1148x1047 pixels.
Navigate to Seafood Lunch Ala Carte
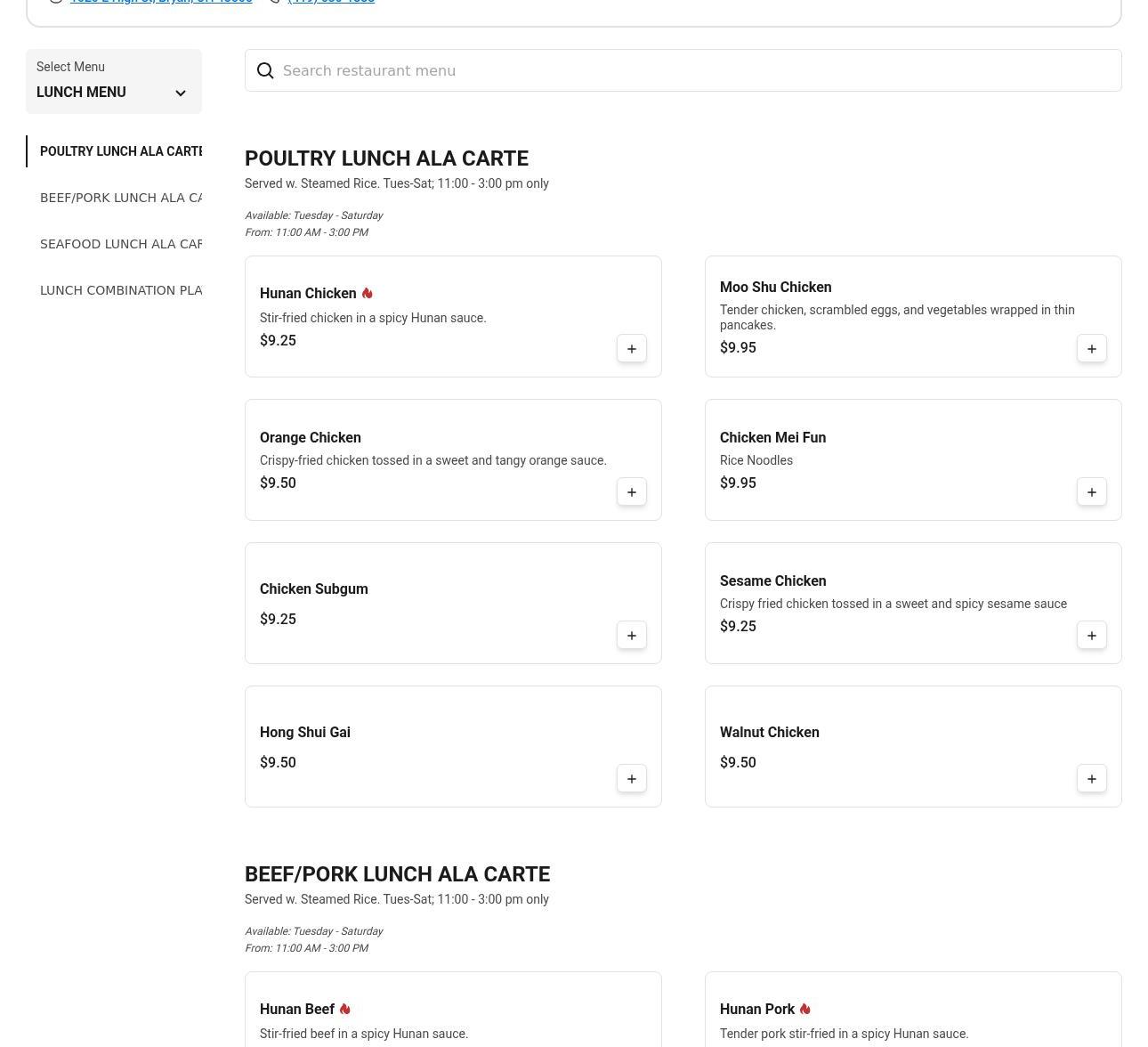coord(120,244)
